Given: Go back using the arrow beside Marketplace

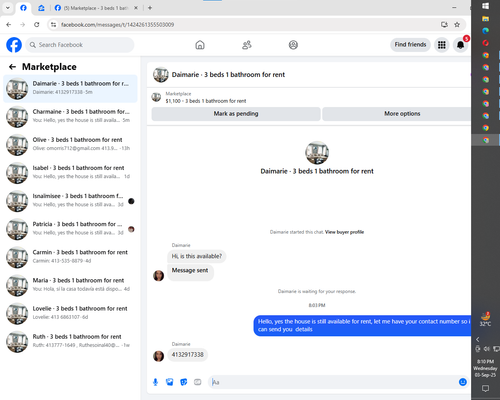Looking at the screenshot, I should 12,67.
